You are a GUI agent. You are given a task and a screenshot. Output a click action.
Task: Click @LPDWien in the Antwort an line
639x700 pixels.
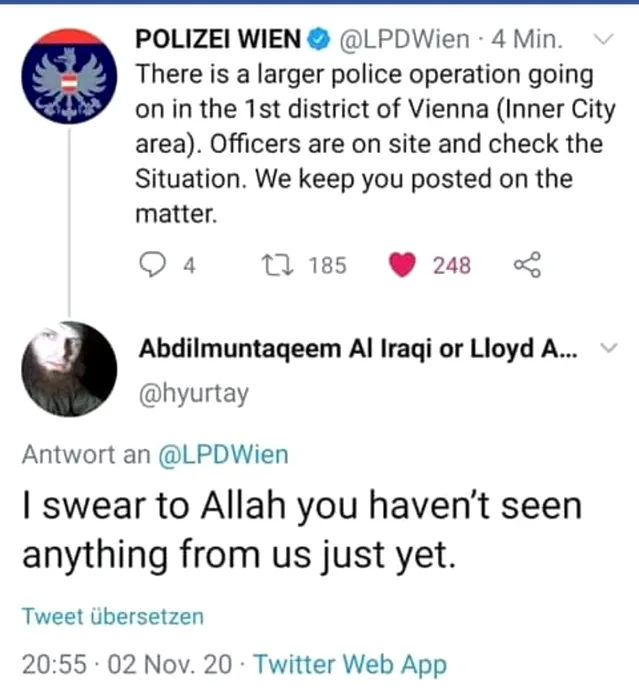pyautogui.click(x=223, y=455)
